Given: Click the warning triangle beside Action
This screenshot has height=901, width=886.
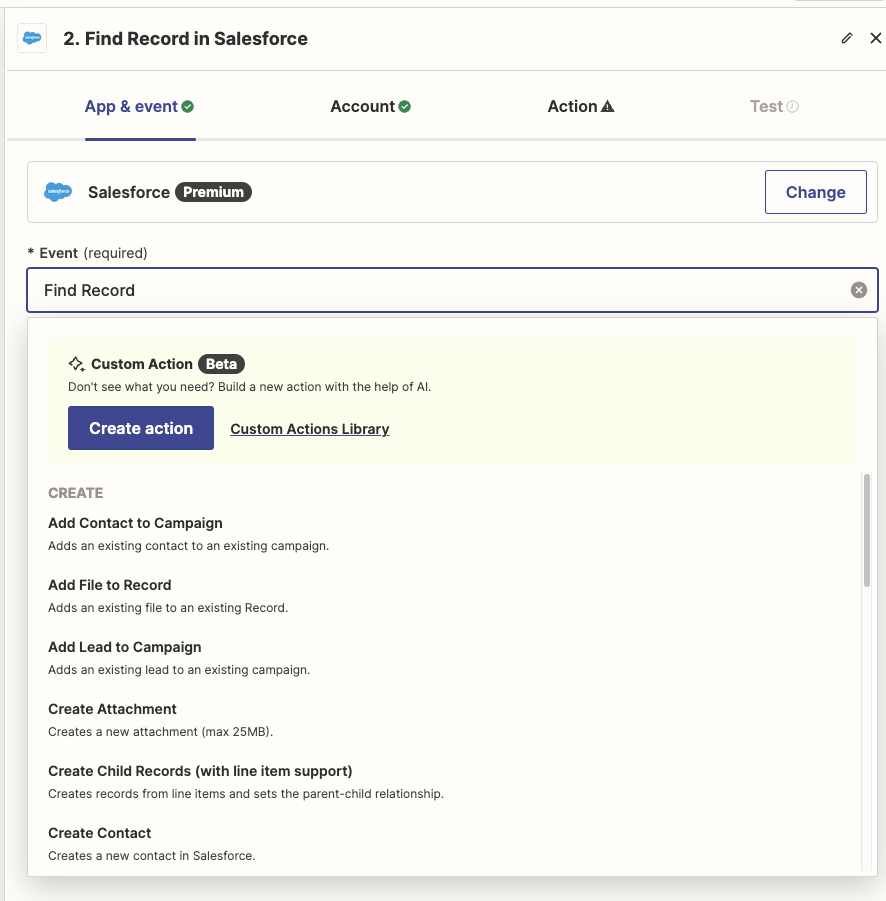Looking at the screenshot, I should click(x=607, y=106).
